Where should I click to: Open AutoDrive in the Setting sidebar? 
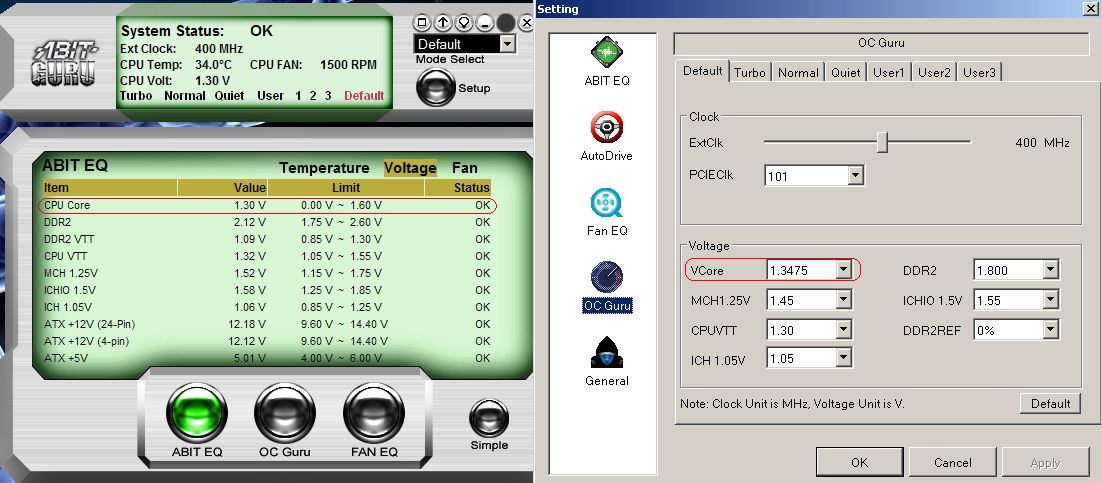coord(607,138)
